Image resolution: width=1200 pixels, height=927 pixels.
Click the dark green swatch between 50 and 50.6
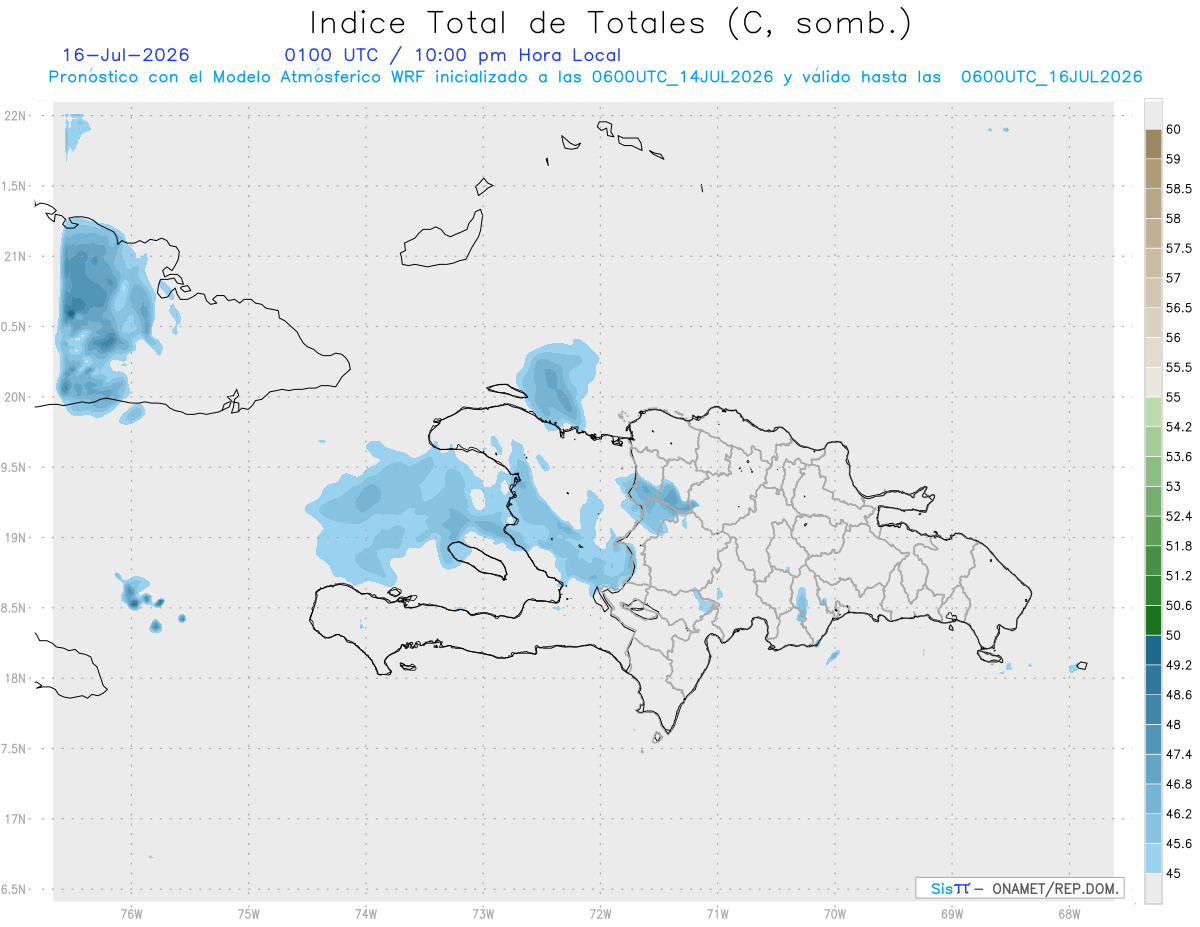[x=1153, y=620]
